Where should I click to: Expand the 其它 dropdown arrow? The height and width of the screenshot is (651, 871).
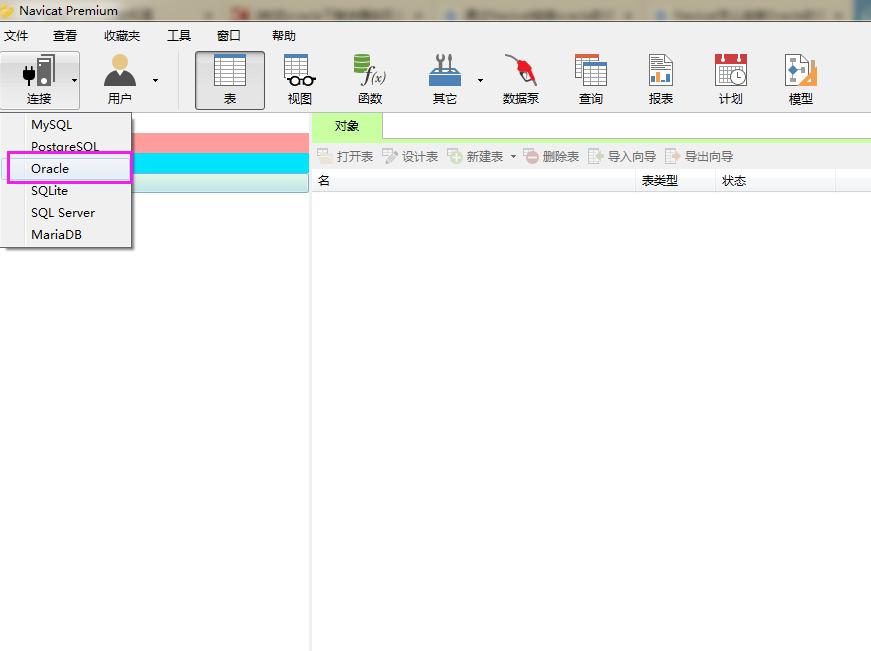click(x=480, y=81)
